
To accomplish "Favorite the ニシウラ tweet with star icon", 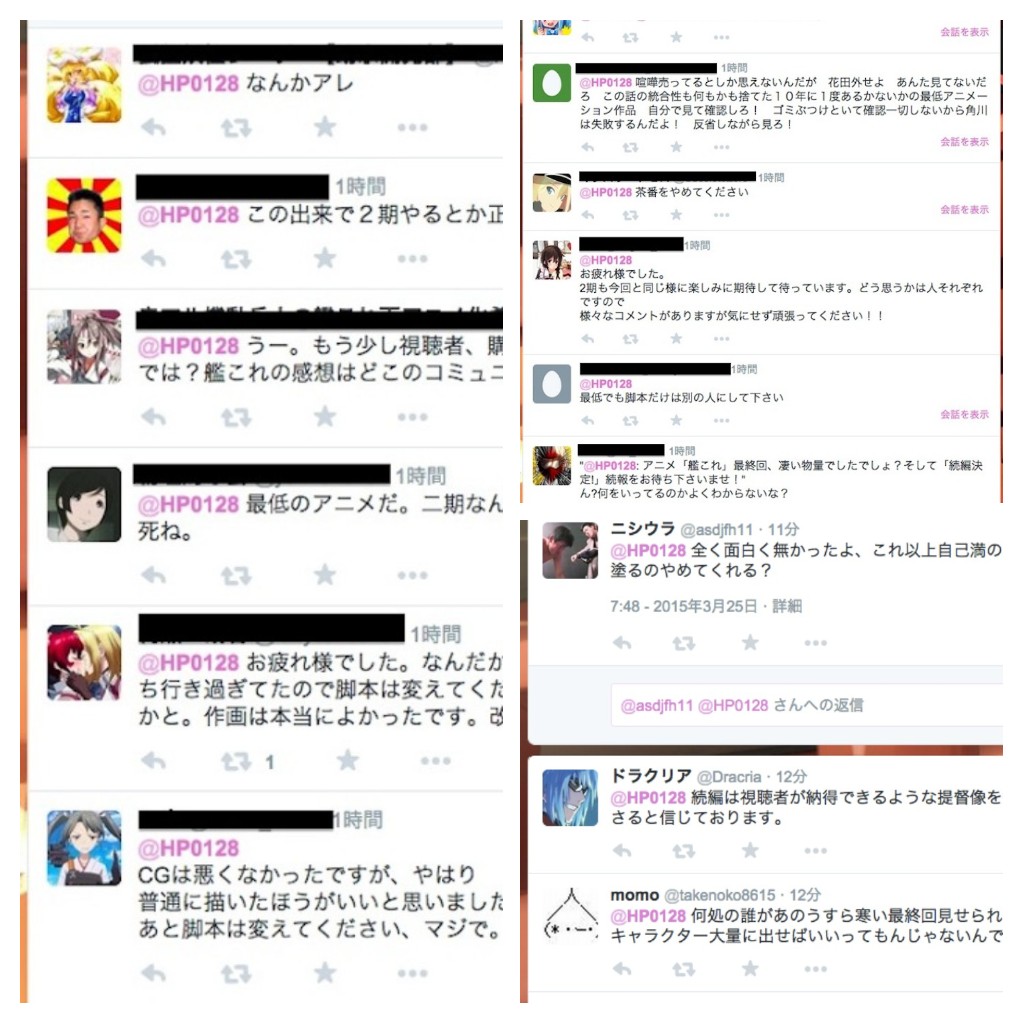I will coord(750,643).
